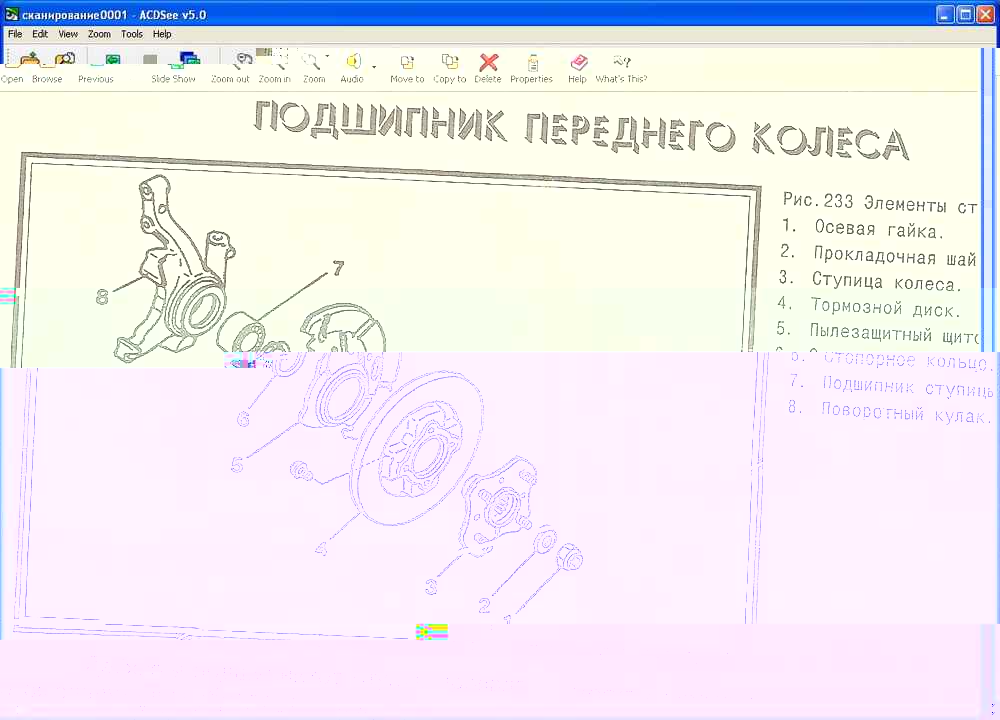Screen dimensions: 1000x720
Task: Open the Browse folder view
Action: coord(48,67)
